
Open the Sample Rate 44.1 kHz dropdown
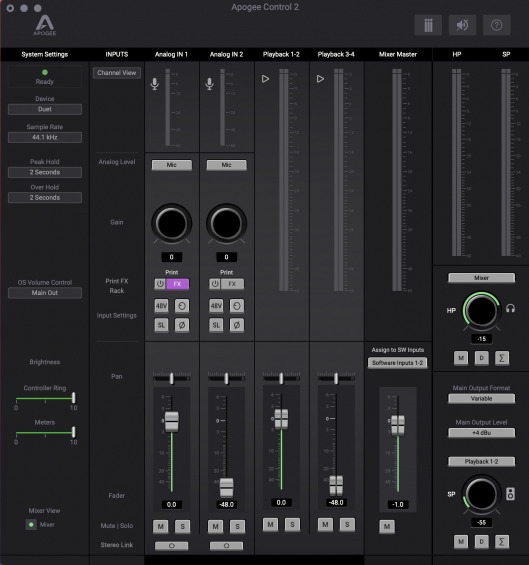pyautogui.click(x=45, y=137)
